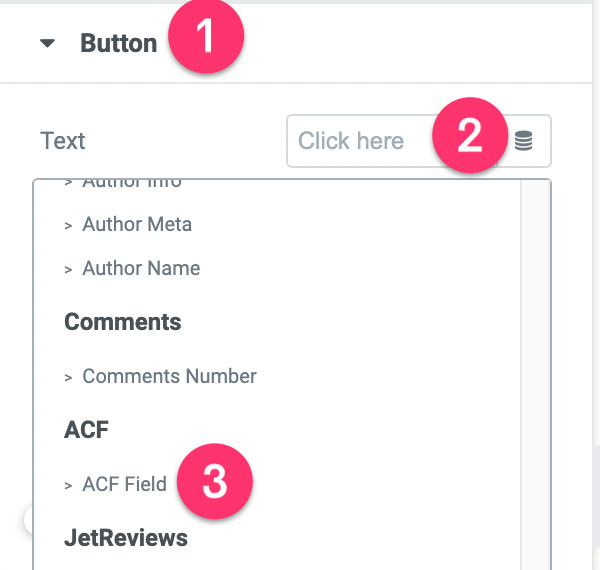Select Author Name from the list
Image resolution: width=600 pixels, height=570 pixels.
pyautogui.click(x=140, y=268)
